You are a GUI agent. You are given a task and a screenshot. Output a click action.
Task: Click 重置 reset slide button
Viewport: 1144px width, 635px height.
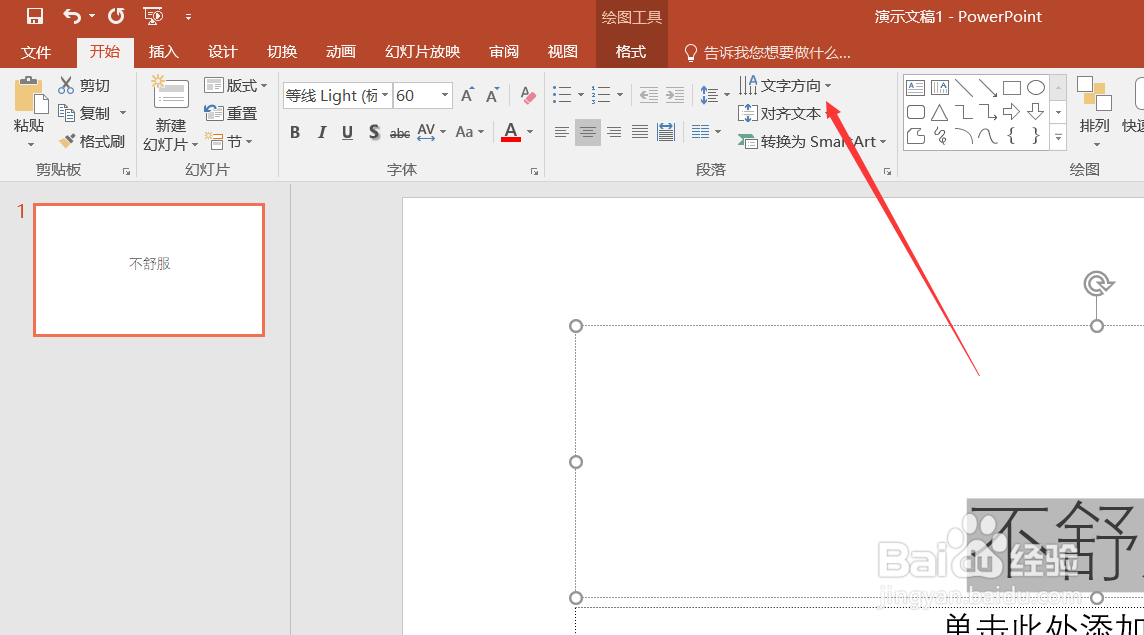(231, 113)
